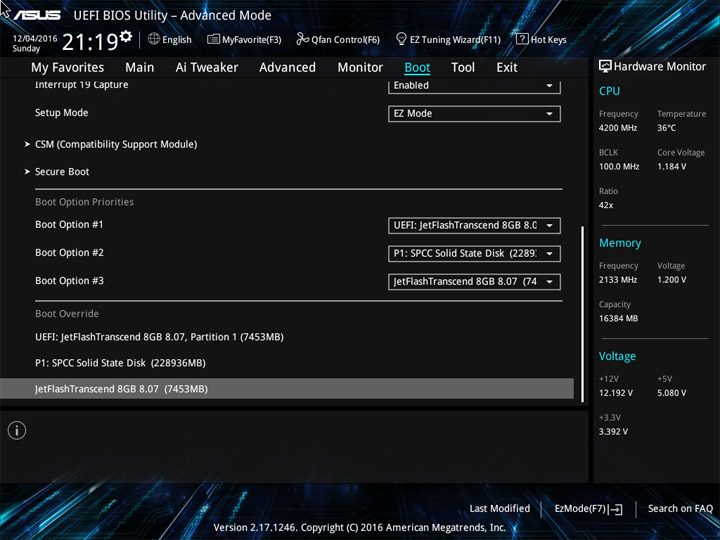Expand the Secure Boot submenu
The height and width of the screenshot is (540, 720).
[62, 172]
